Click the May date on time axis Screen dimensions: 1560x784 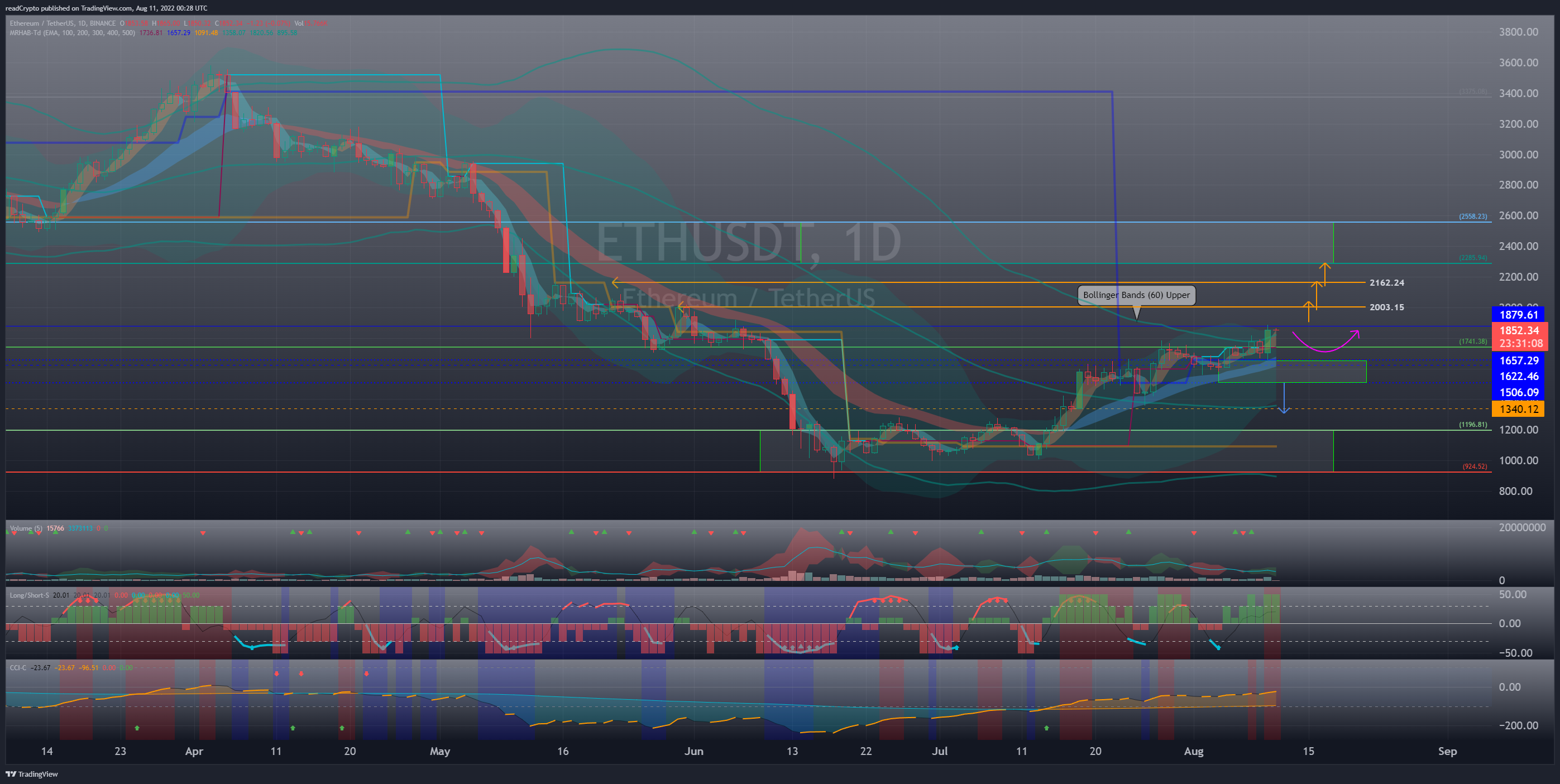coord(439,751)
